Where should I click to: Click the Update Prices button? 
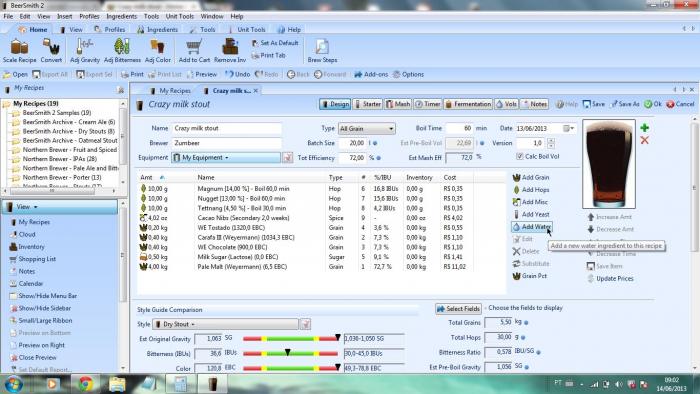click(x=610, y=278)
